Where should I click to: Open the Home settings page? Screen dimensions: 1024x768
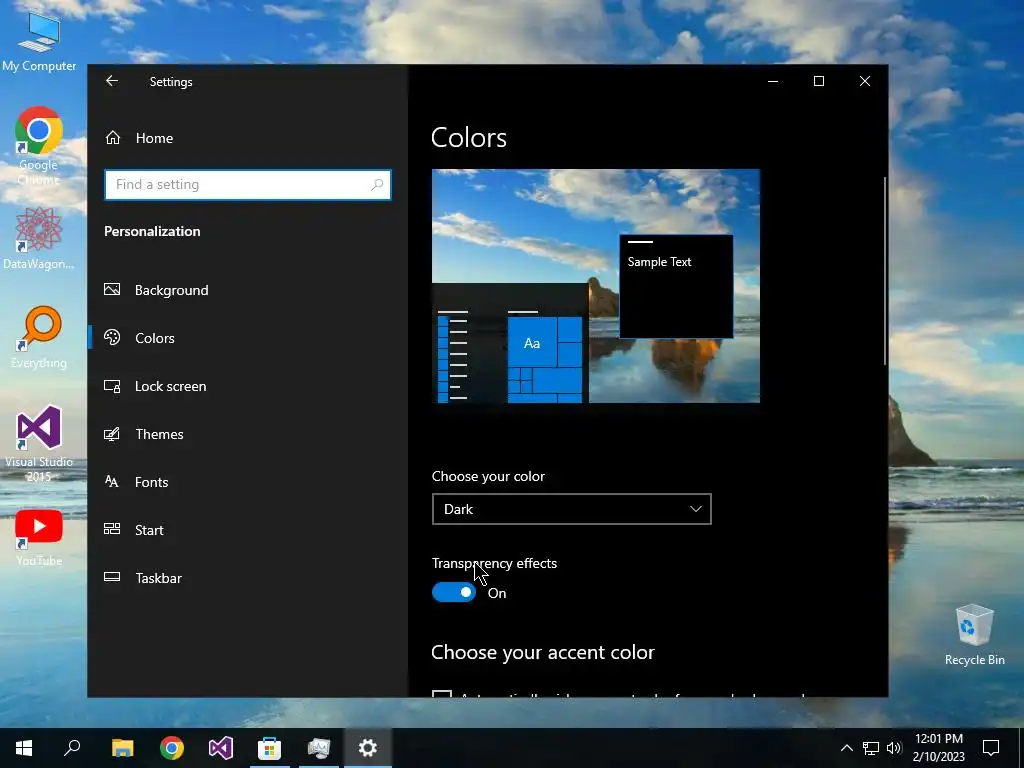pyautogui.click(x=248, y=138)
